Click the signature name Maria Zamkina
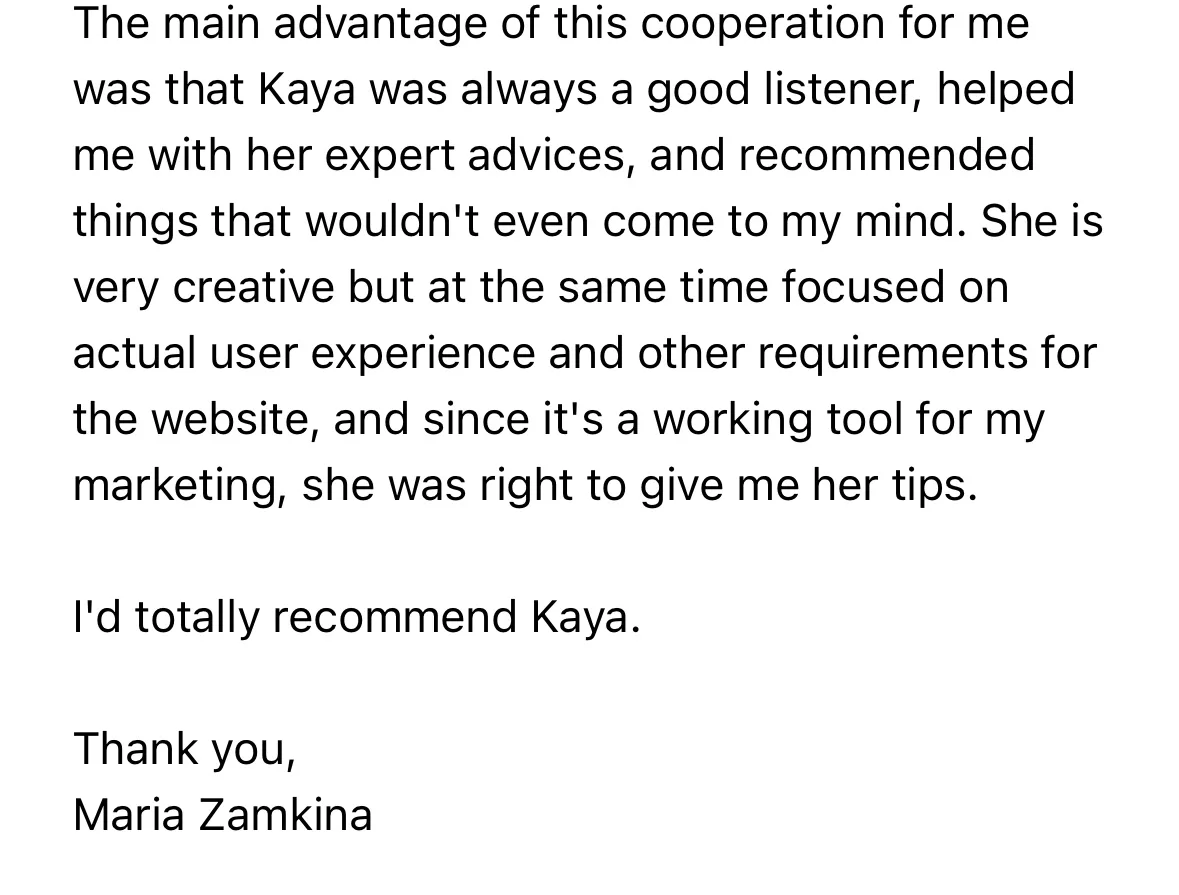The image size is (1179, 895). 223,815
